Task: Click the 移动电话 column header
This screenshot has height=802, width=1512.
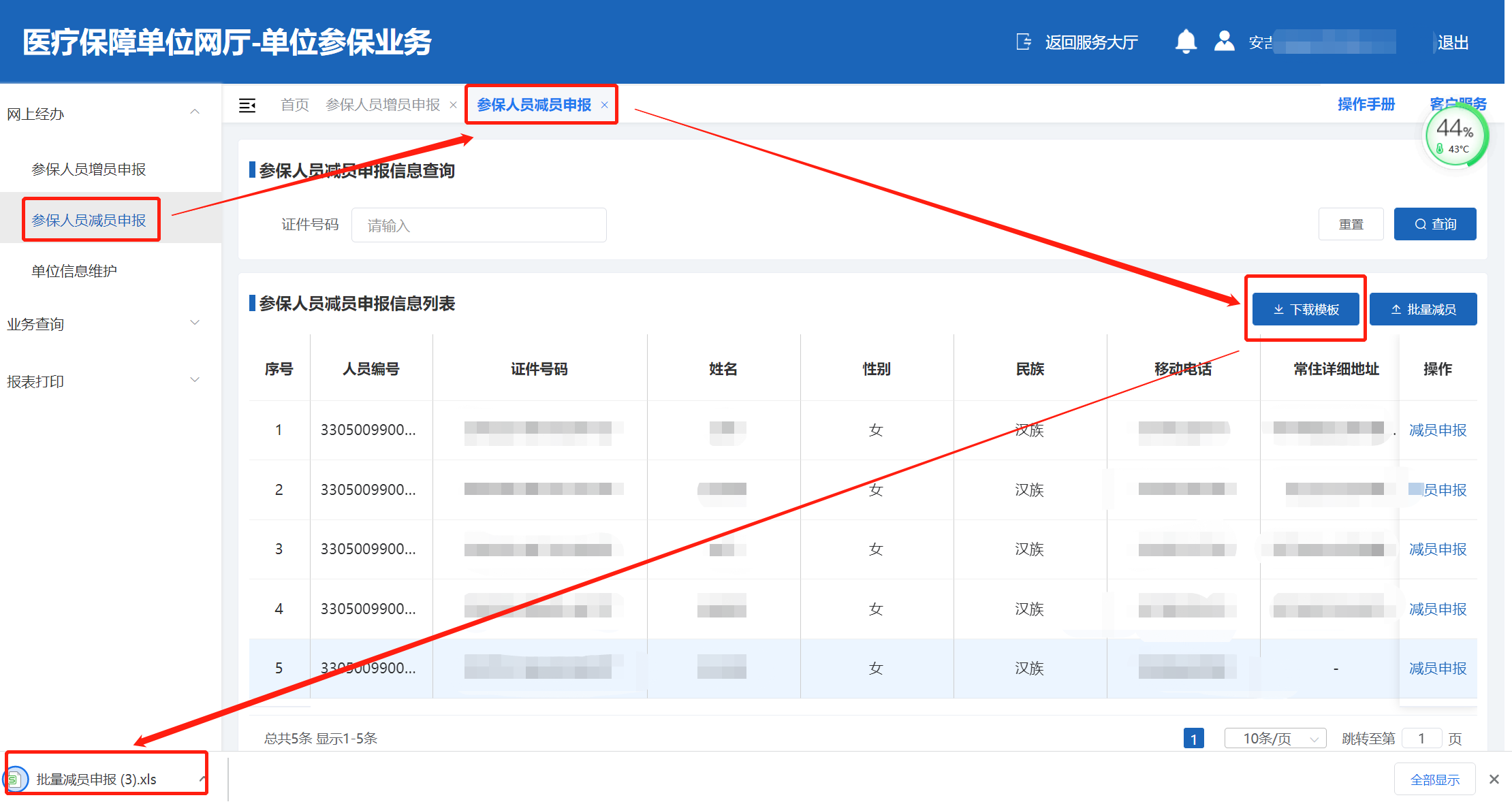Action: [1183, 369]
